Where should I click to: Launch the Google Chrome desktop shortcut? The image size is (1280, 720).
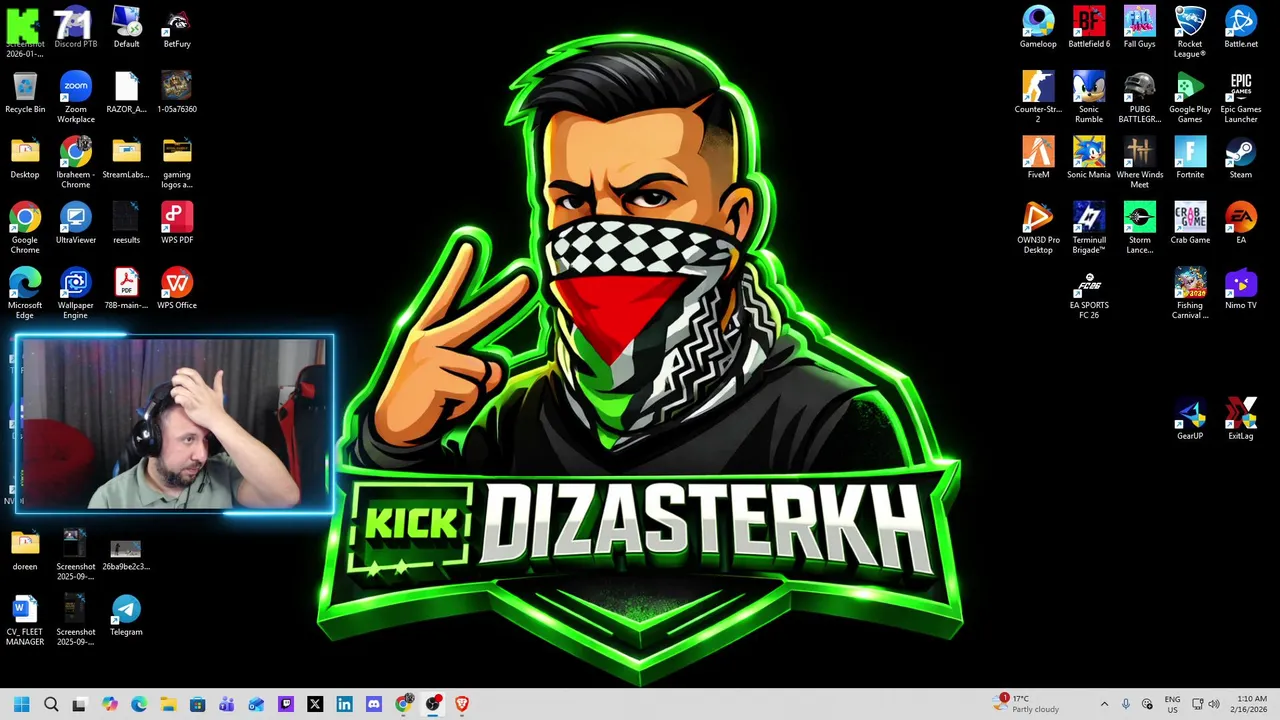point(25,227)
